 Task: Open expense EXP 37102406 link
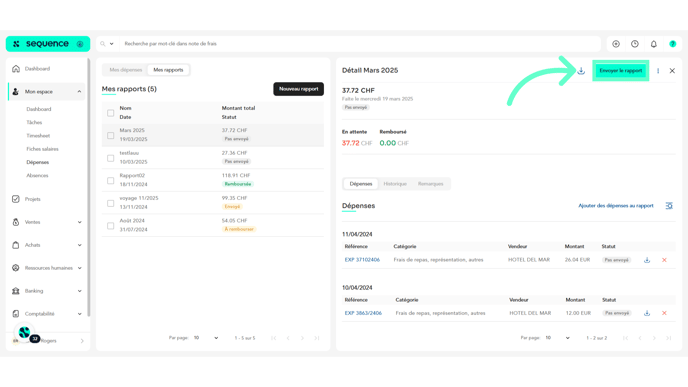click(x=362, y=260)
